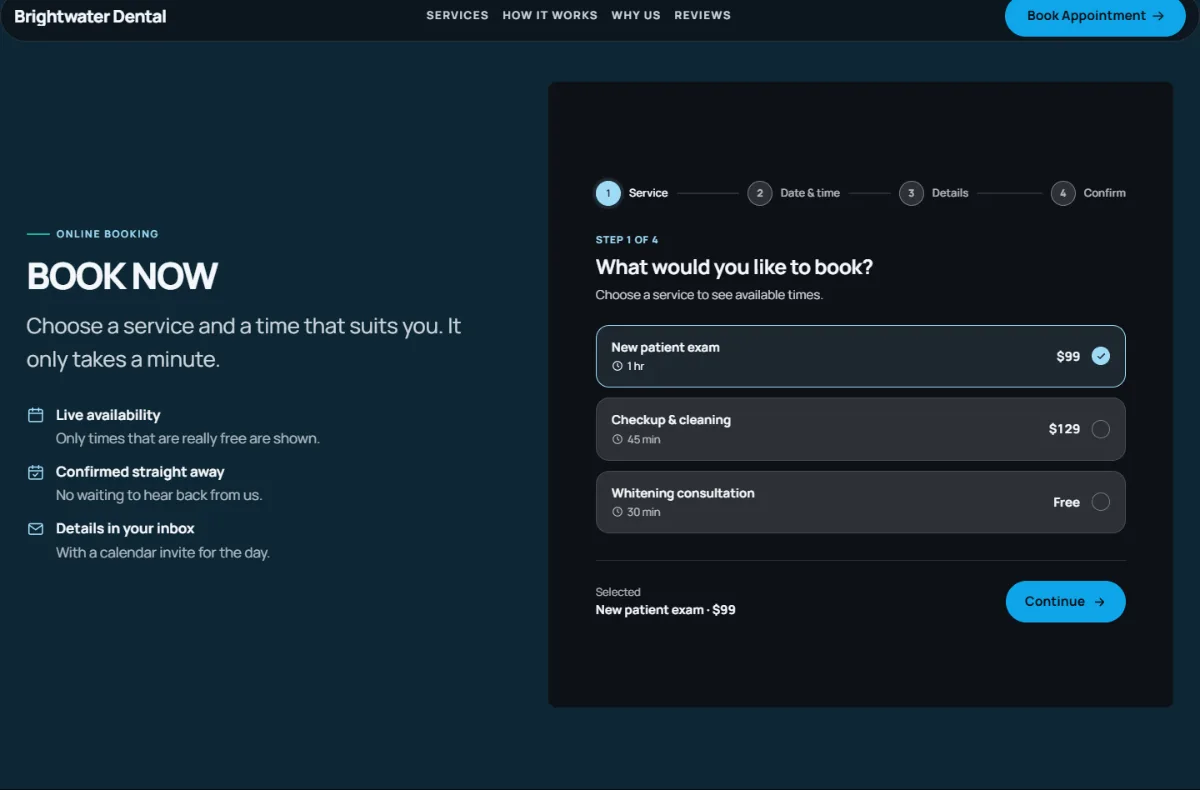Select the Checkup & cleaning radio button
The image size is (1200, 790).
(x=1101, y=429)
